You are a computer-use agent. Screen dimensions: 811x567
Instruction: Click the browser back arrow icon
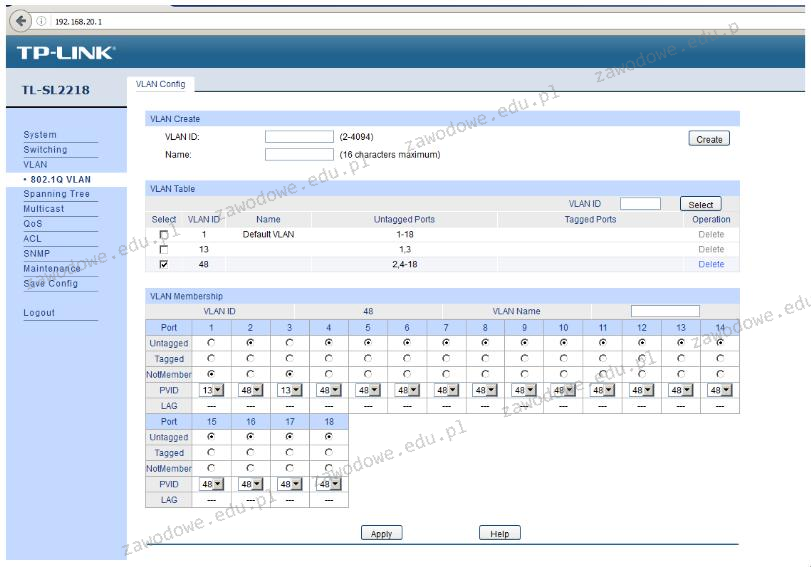[x=20, y=21]
